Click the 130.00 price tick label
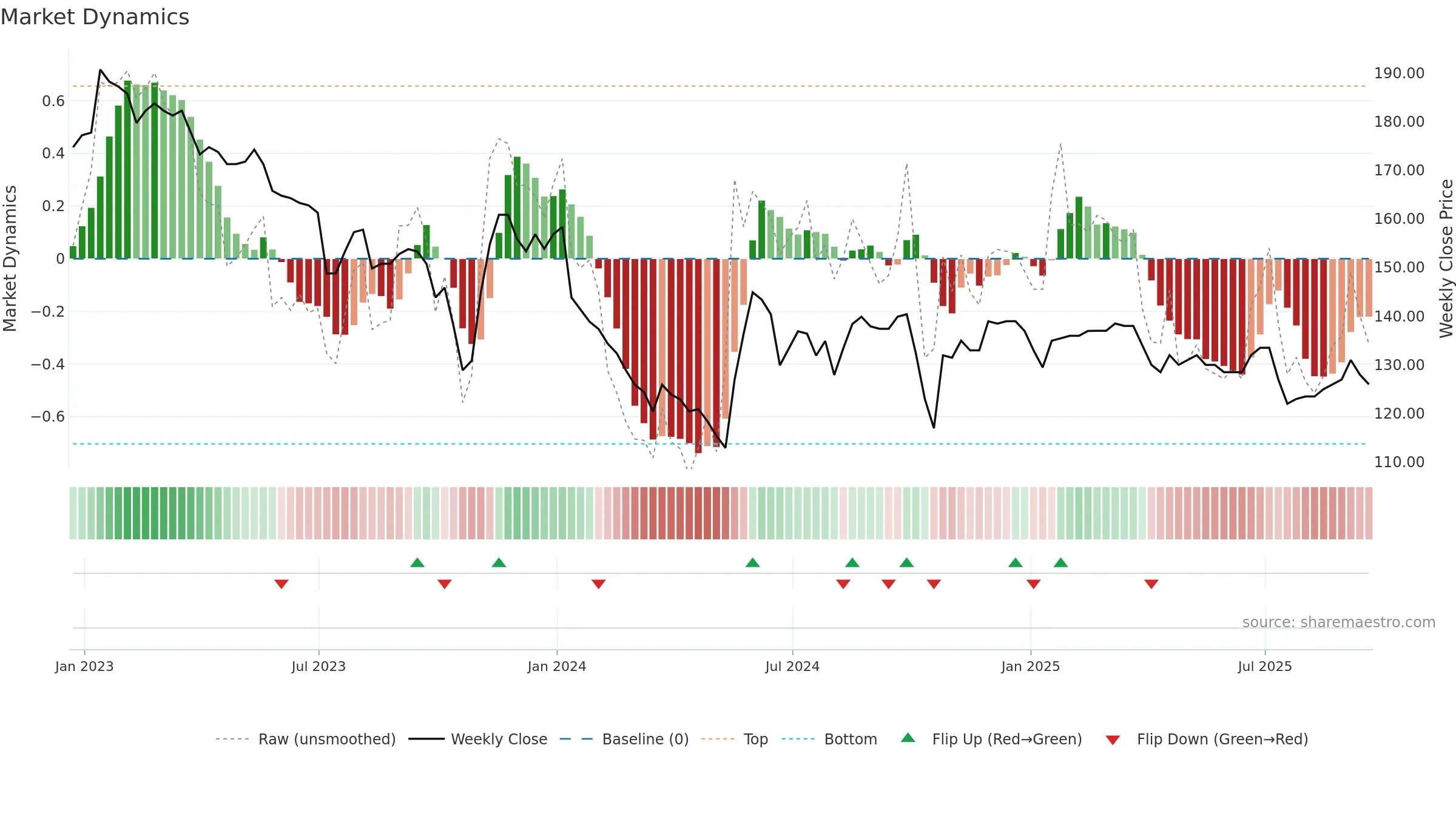1456x819 pixels. click(1399, 365)
